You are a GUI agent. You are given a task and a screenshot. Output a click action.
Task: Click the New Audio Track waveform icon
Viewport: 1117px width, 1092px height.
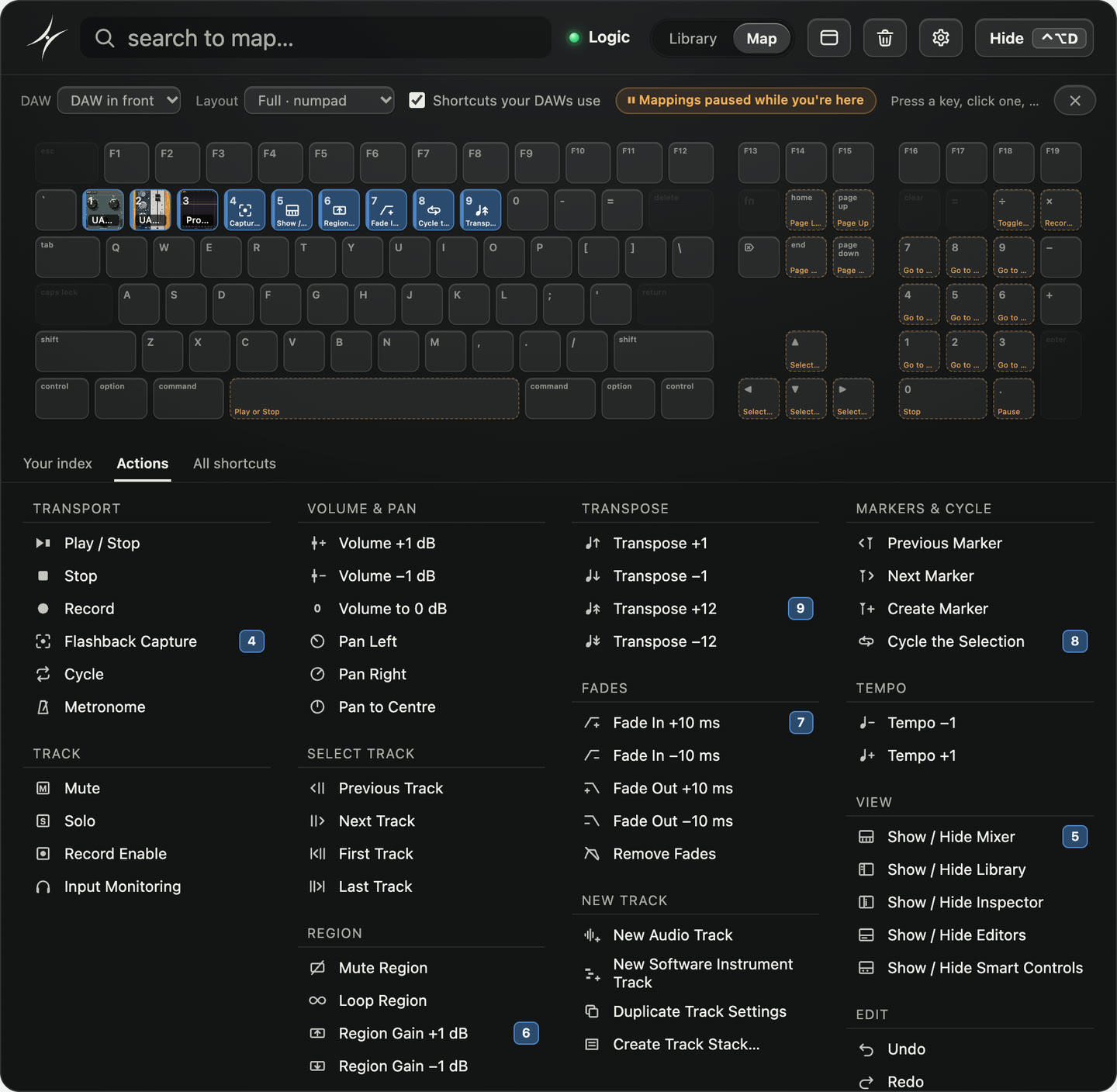[x=592, y=935]
